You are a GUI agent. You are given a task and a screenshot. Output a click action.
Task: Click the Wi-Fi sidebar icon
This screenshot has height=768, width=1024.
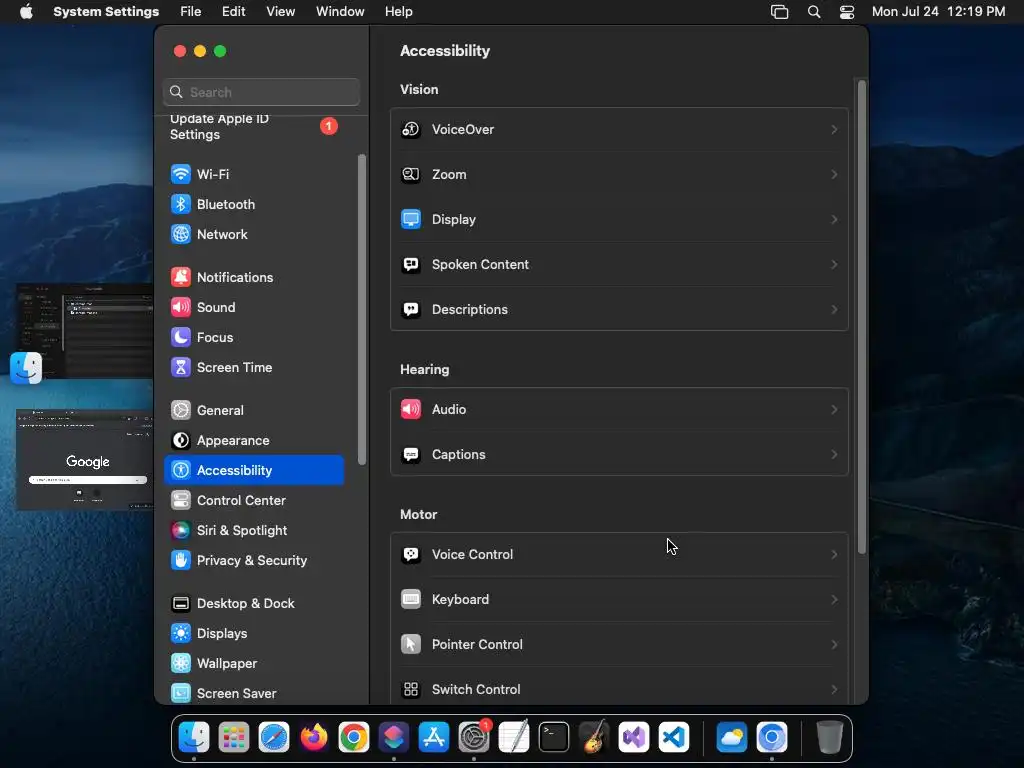(x=181, y=174)
